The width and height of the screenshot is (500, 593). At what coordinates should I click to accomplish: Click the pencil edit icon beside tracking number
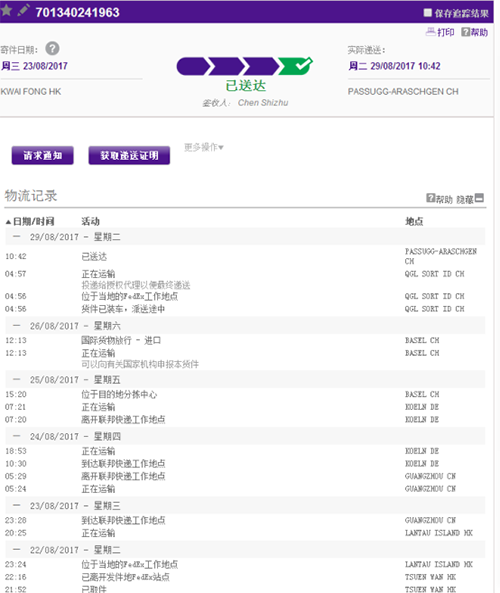coord(23,10)
